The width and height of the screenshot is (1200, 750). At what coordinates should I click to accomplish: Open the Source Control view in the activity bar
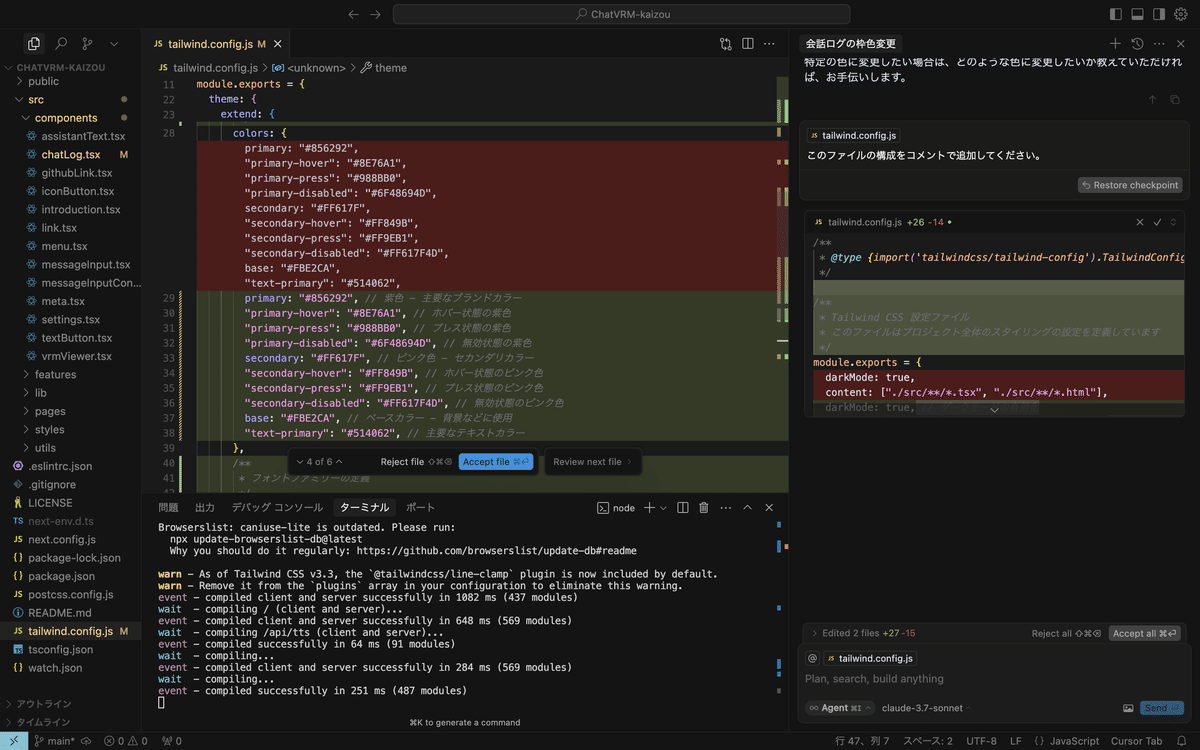85,43
